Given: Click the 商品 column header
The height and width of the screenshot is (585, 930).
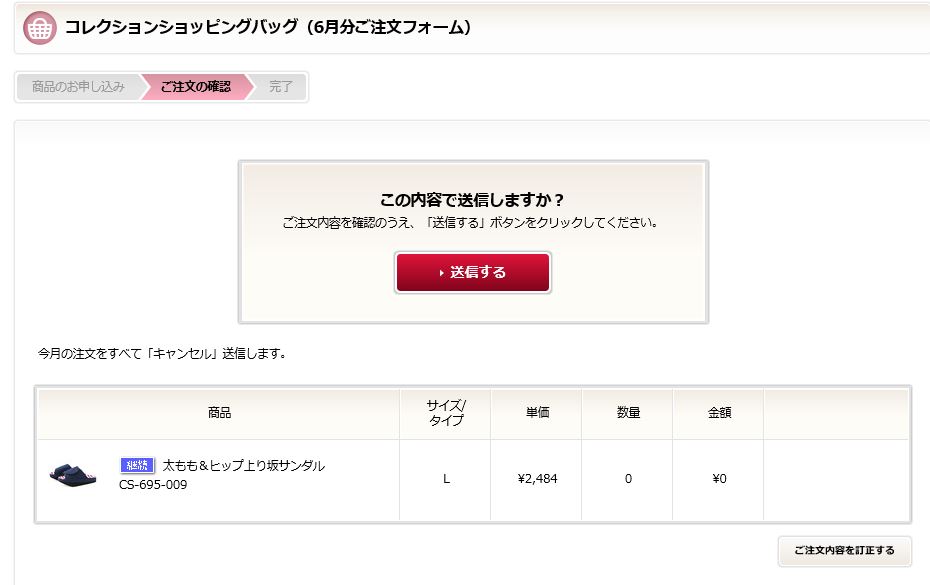Looking at the screenshot, I should (219, 413).
